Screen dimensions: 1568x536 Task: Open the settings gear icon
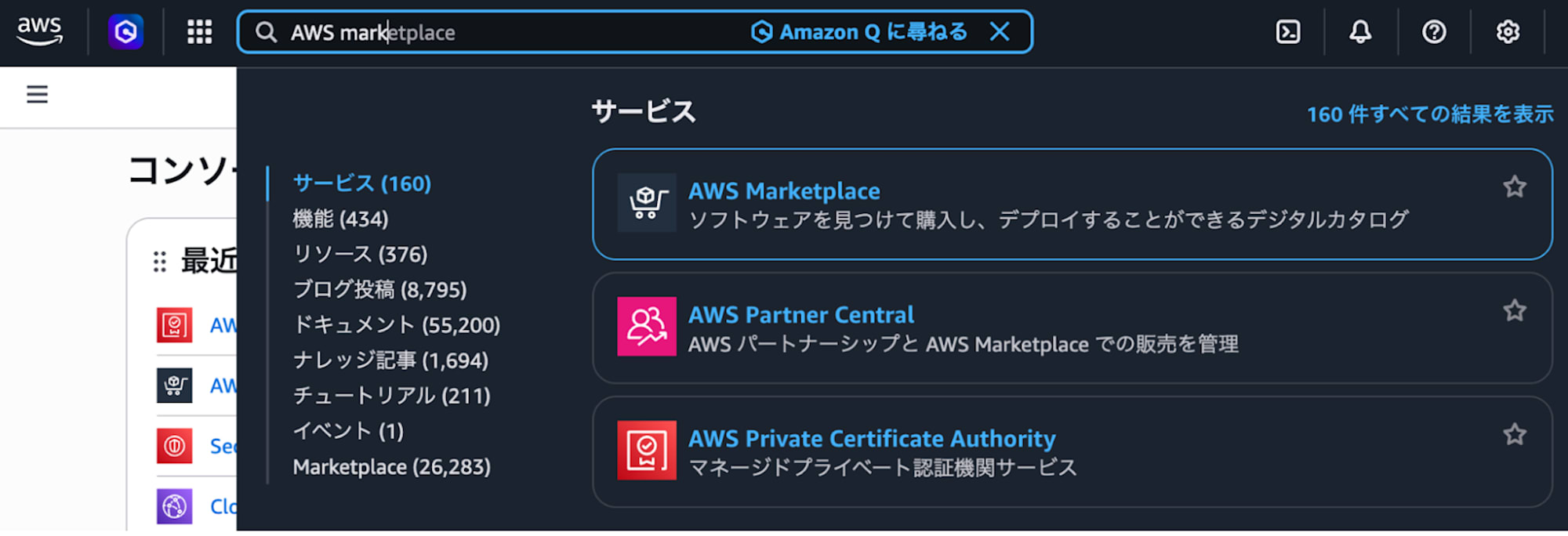(1508, 32)
